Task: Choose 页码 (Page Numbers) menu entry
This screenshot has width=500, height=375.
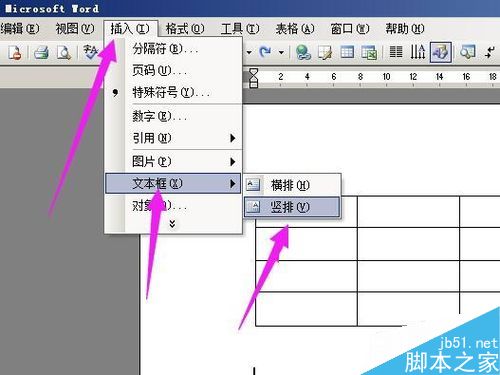Action: pyautogui.click(x=173, y=70)
